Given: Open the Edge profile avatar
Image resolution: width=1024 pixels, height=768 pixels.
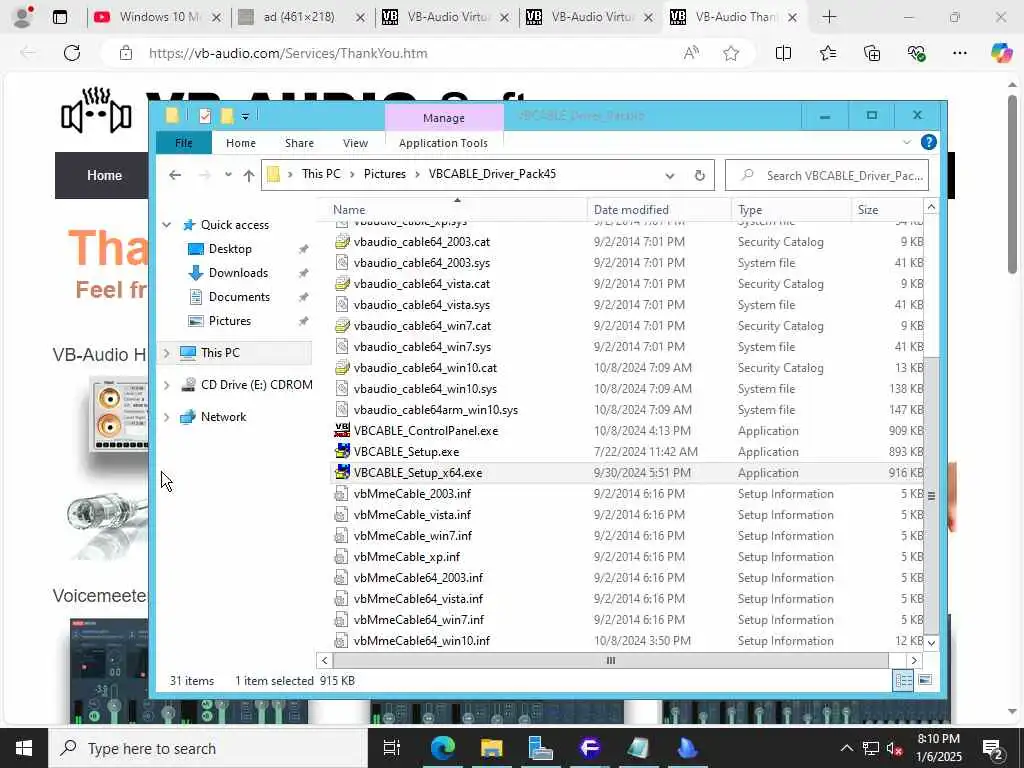Looking at the screenshot, I should 23,17.
